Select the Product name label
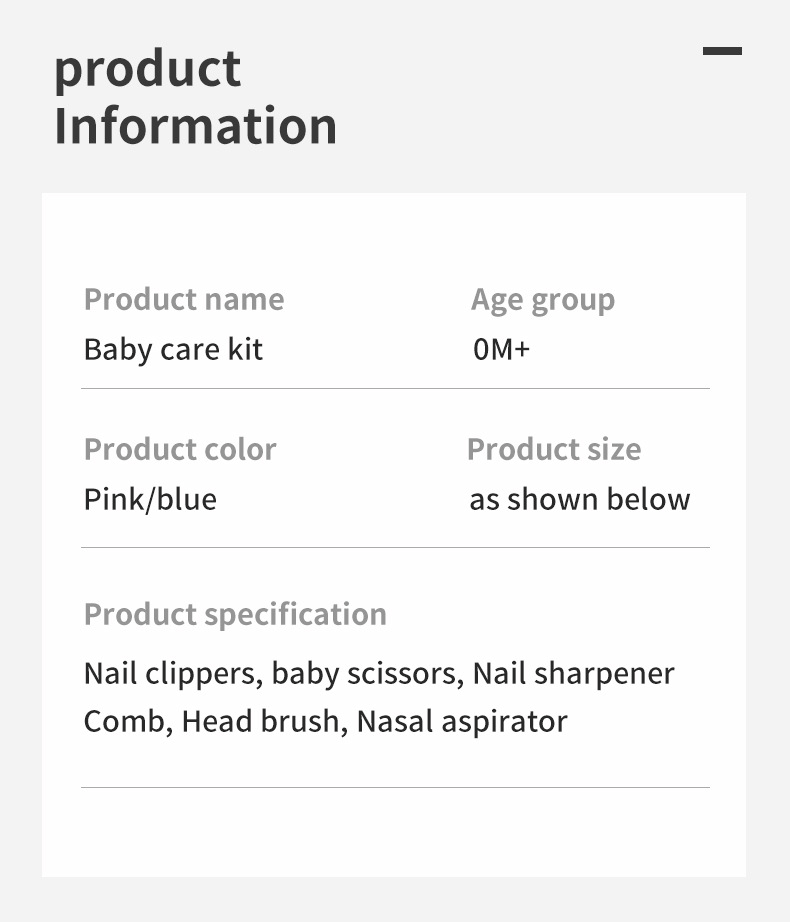790x922 pixels. click(x=184, y=299)
